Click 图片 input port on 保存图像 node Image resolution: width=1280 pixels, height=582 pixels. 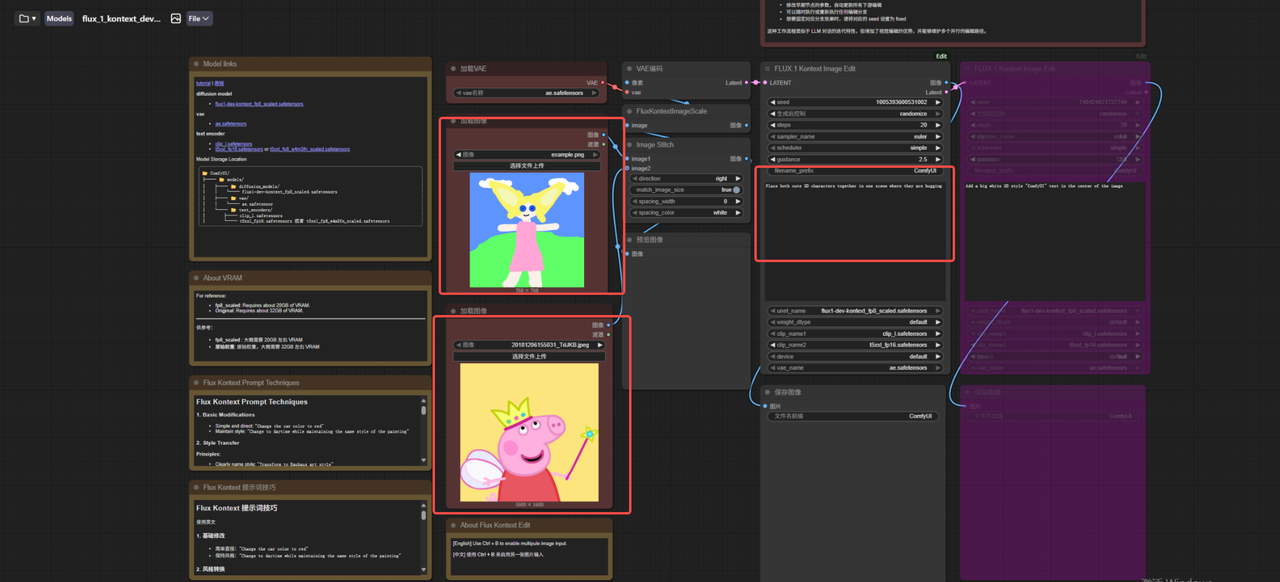(x=766, y=406)
